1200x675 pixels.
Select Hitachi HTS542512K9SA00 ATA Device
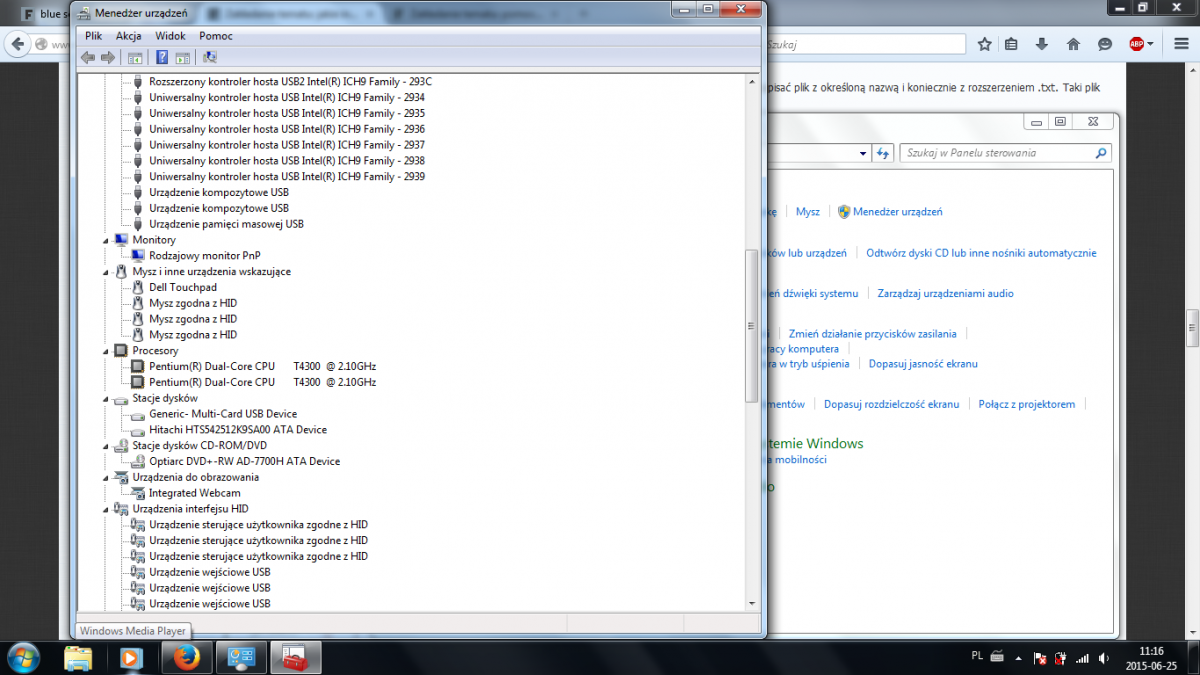click(238, 430)
